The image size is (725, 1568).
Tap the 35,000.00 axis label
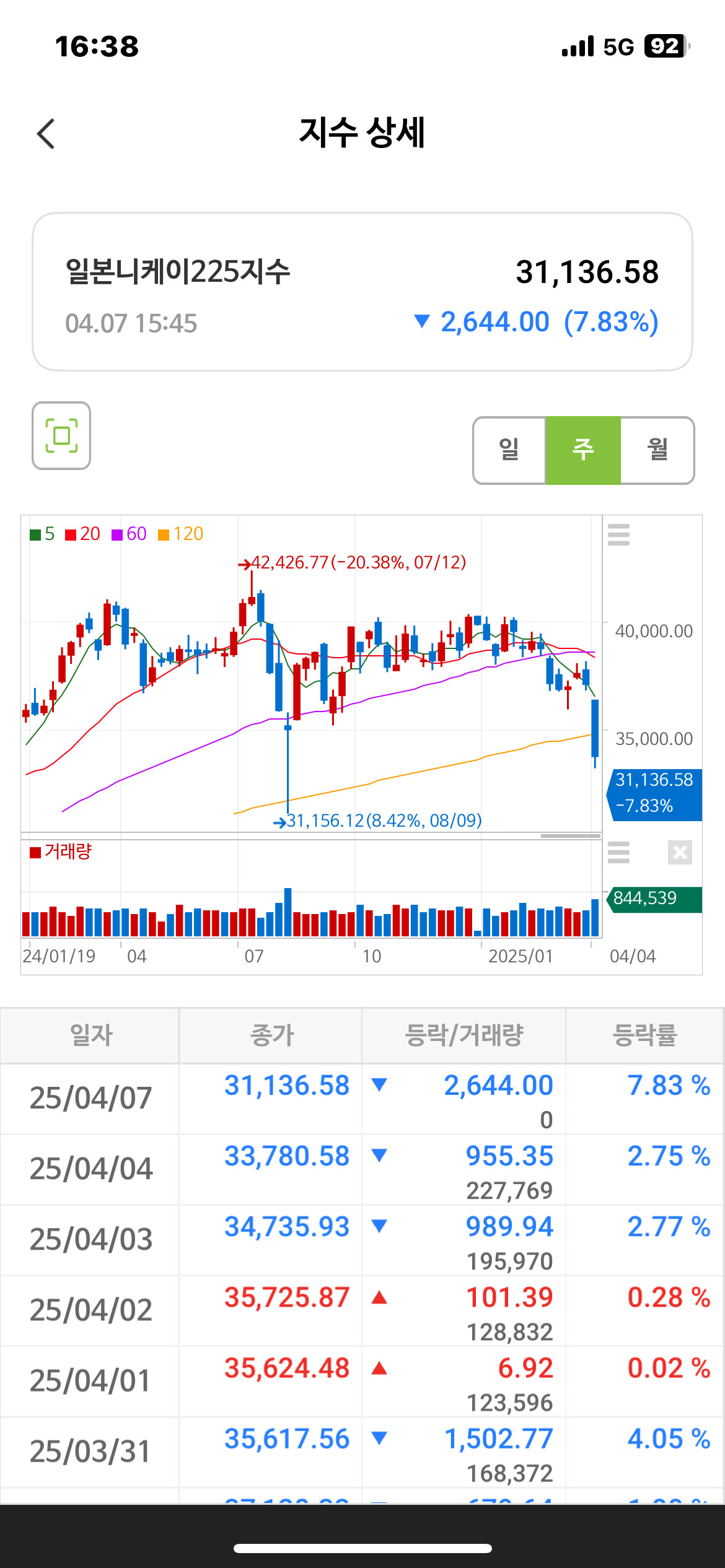(654, 739)
